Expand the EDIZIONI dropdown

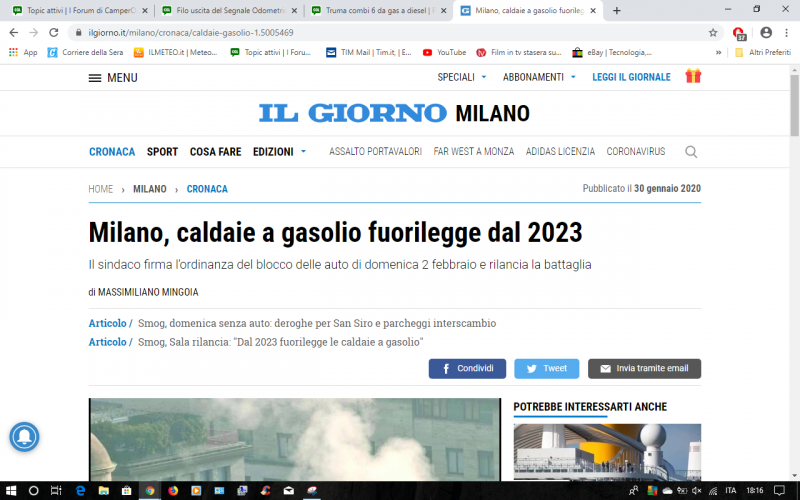click(x=279, y=152)
